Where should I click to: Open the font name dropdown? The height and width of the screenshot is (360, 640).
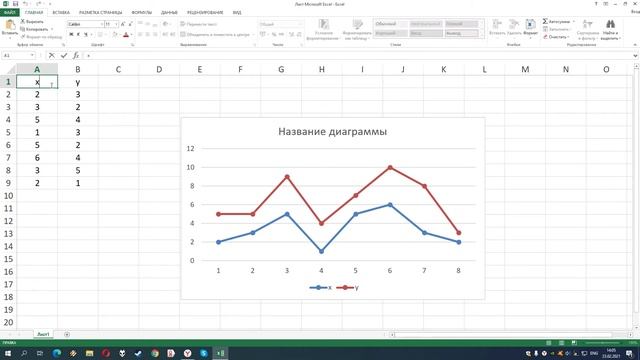(102, 24)
